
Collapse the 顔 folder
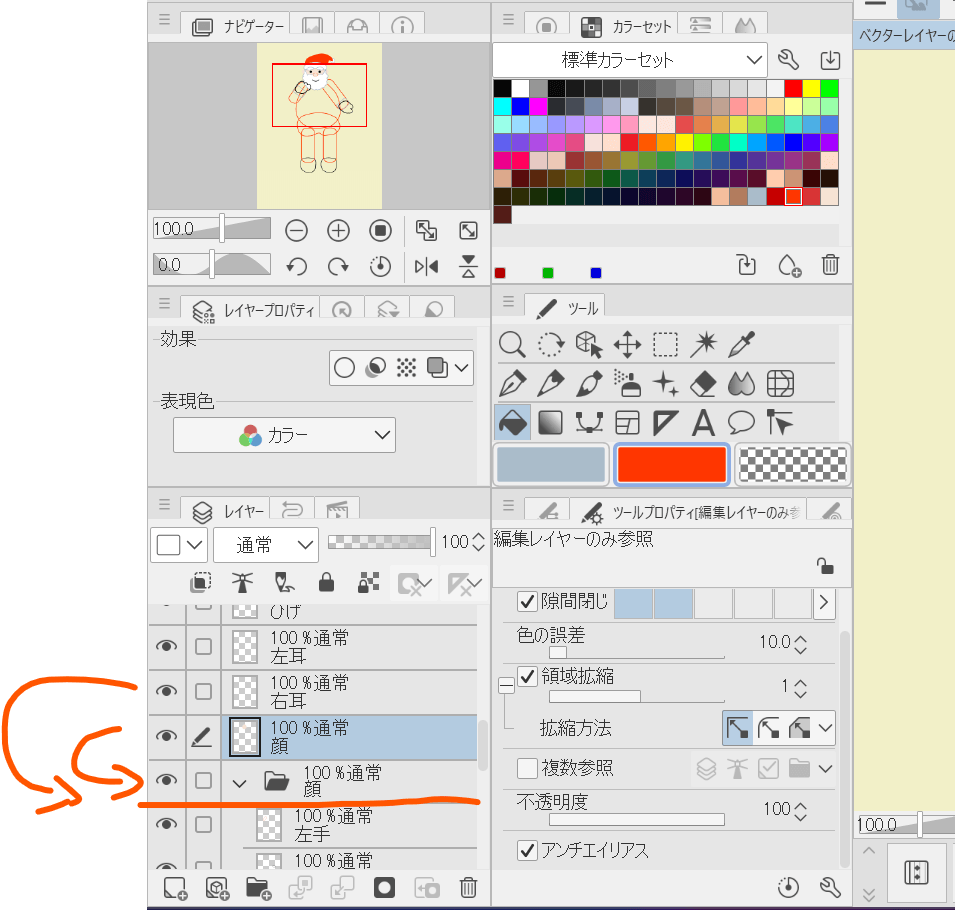click(x=239, y=783)
